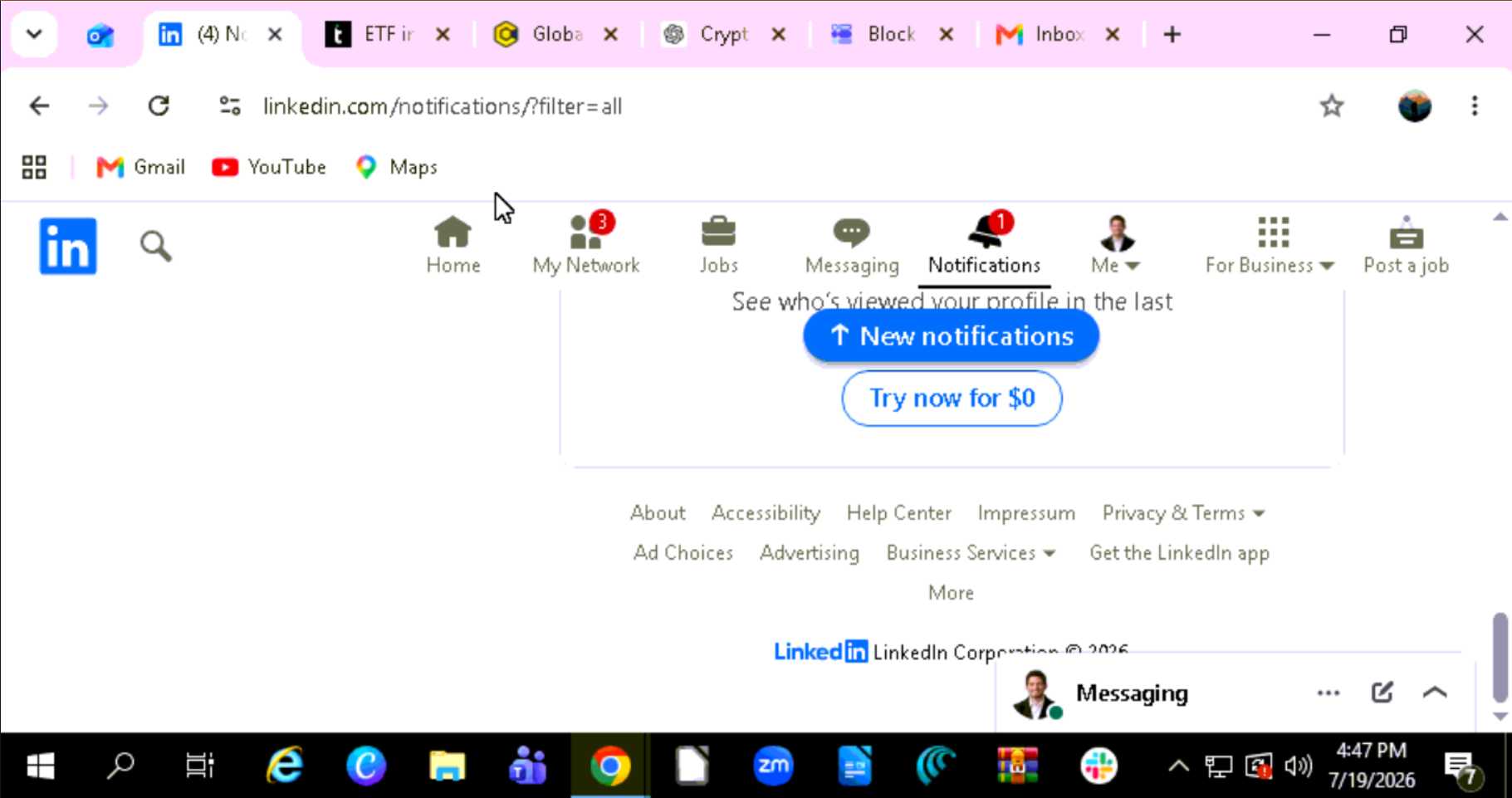
Task: Open the Windows notification center
Action: 1461,767
